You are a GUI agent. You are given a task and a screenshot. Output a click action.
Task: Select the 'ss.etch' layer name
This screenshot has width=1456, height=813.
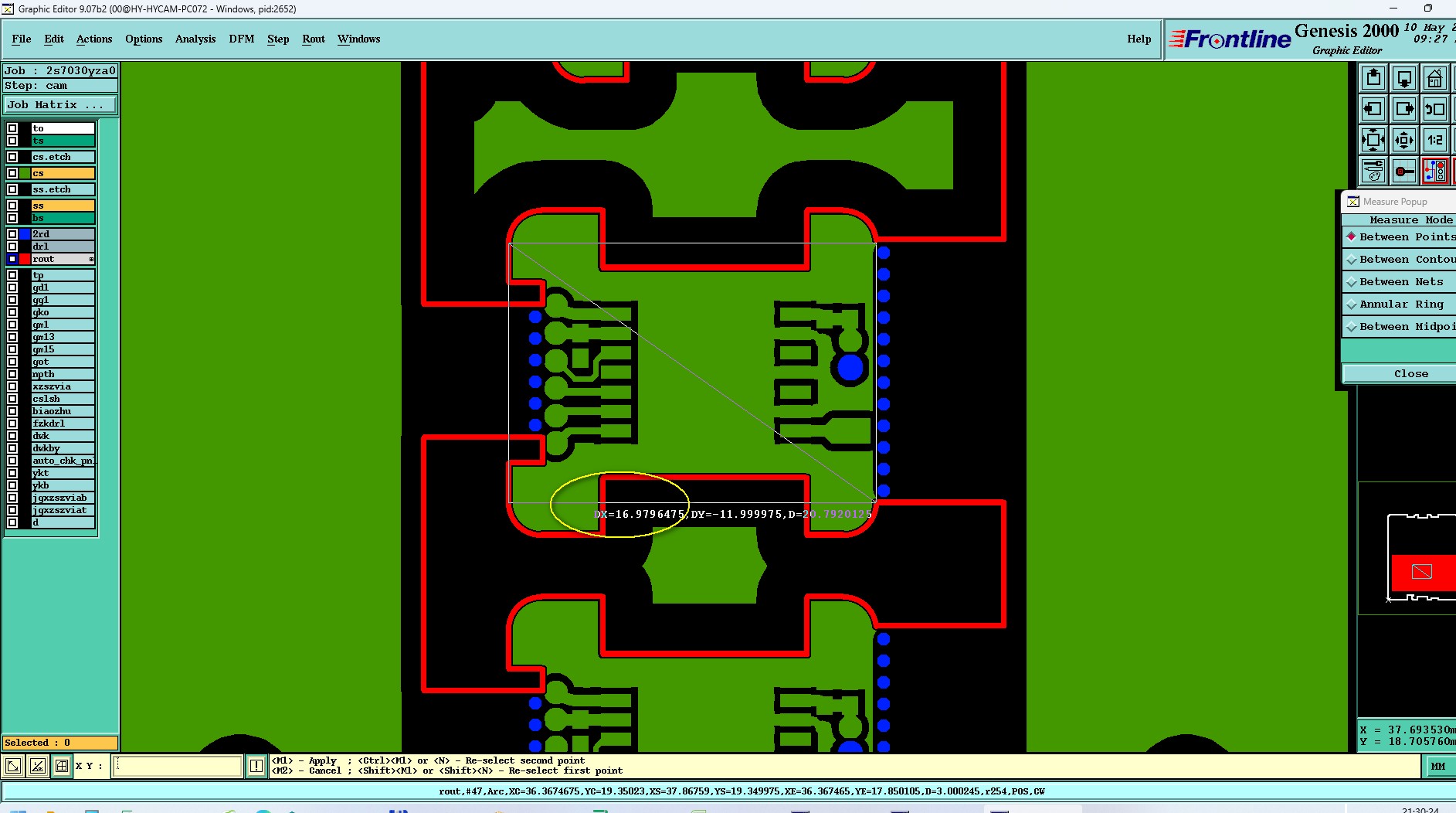63,189
